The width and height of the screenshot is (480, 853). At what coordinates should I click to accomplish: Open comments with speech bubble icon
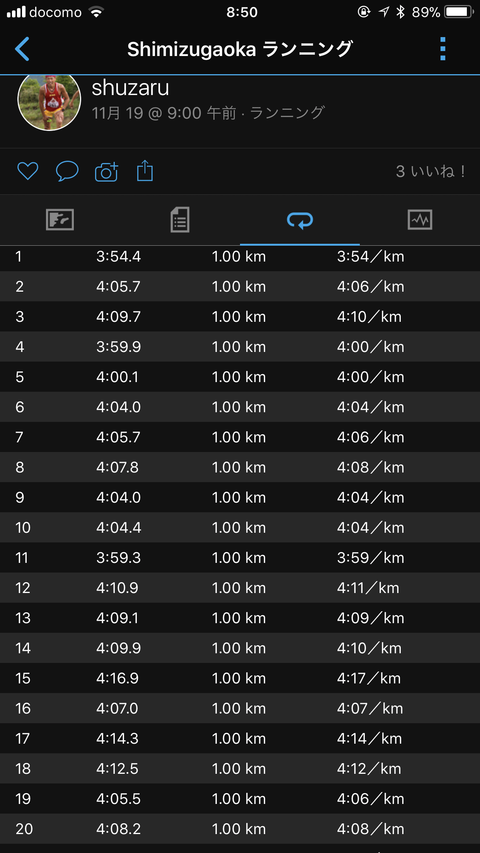(67, 171)
